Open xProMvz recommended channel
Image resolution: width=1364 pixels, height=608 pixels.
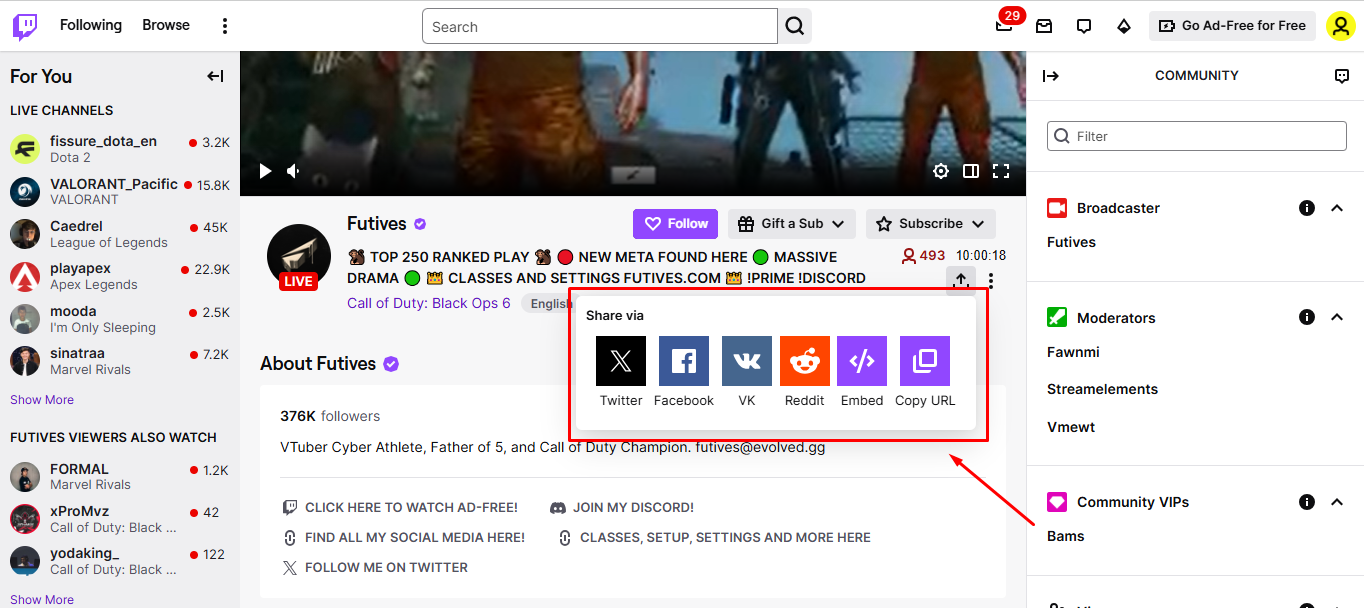[x=120, y=519]
